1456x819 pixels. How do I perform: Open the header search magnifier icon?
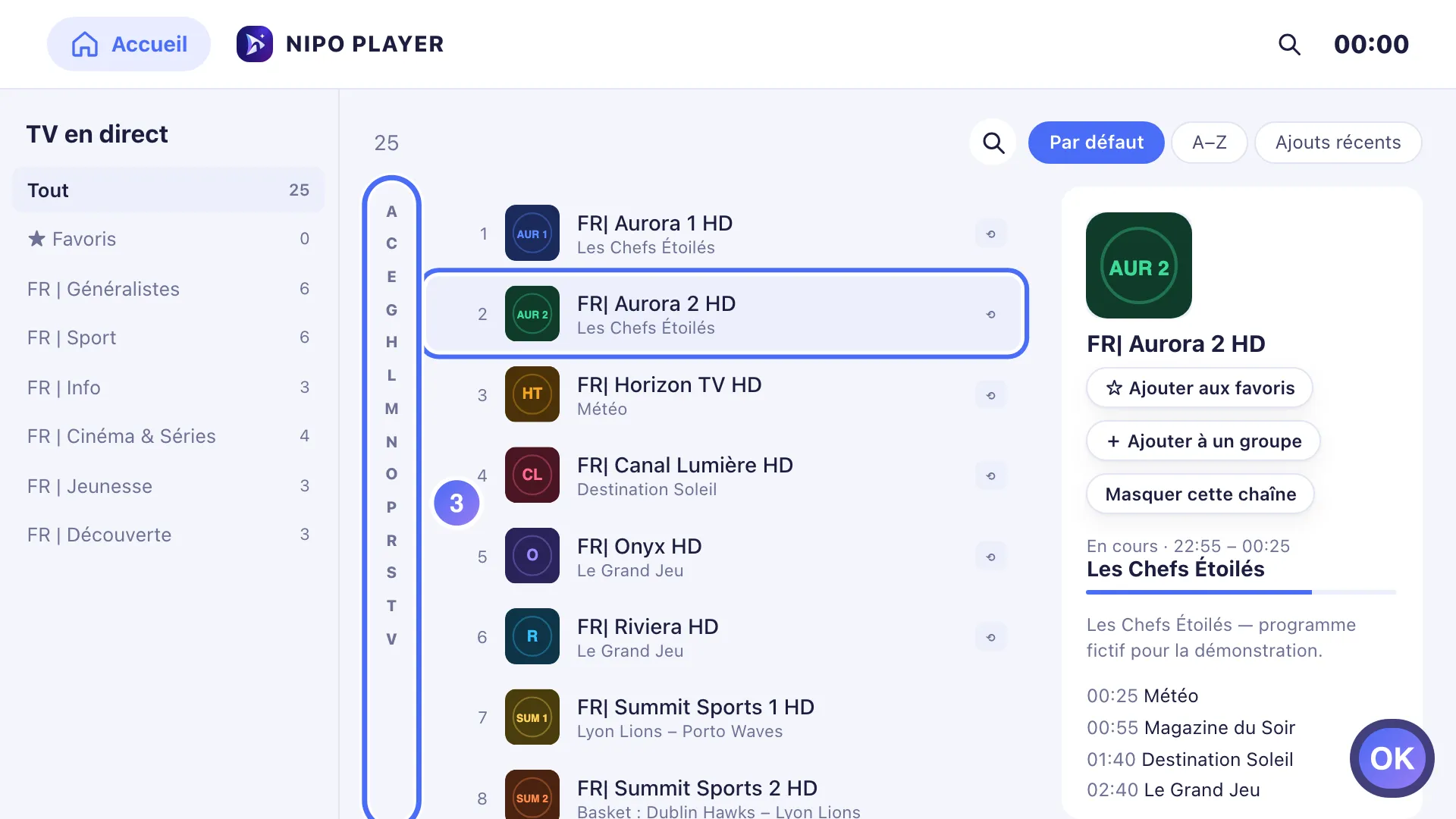(1289, 44)
